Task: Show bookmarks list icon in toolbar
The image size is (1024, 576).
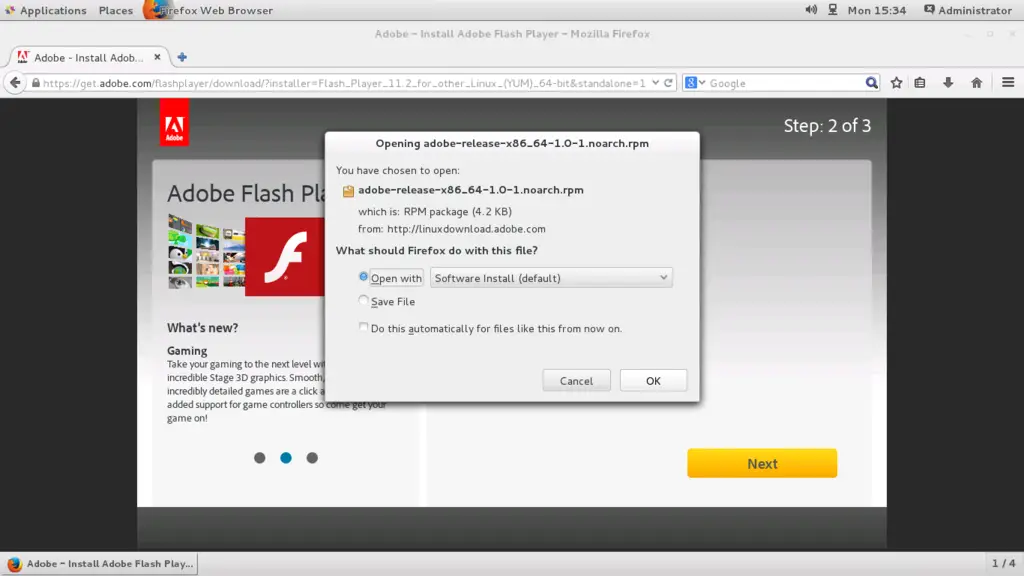Action: 920,83
